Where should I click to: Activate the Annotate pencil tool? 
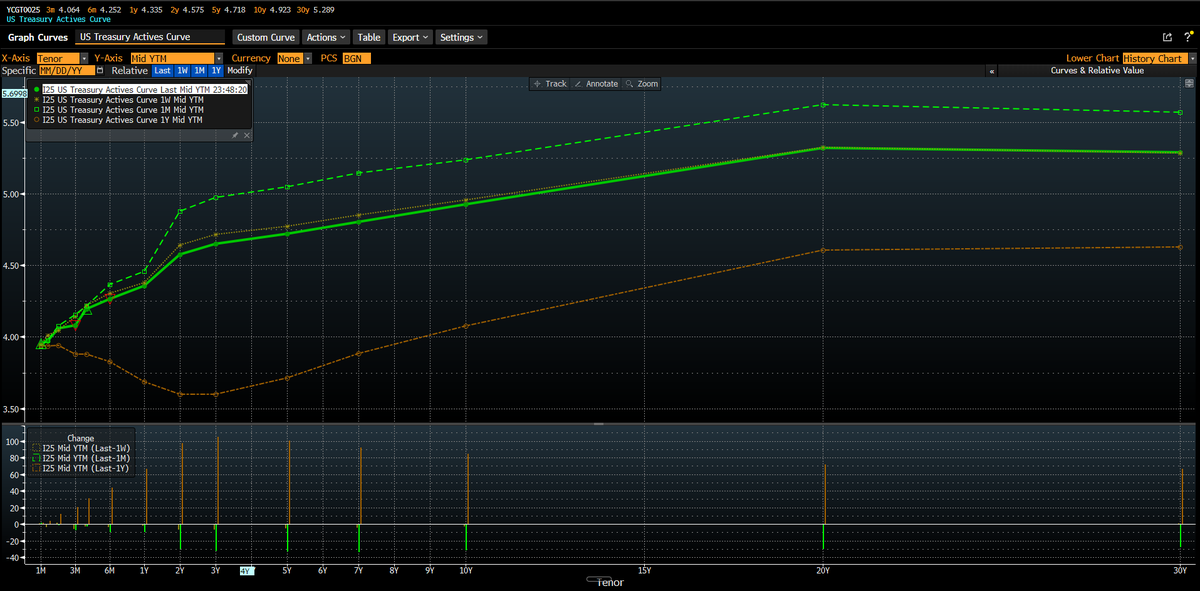coord(597,84)
